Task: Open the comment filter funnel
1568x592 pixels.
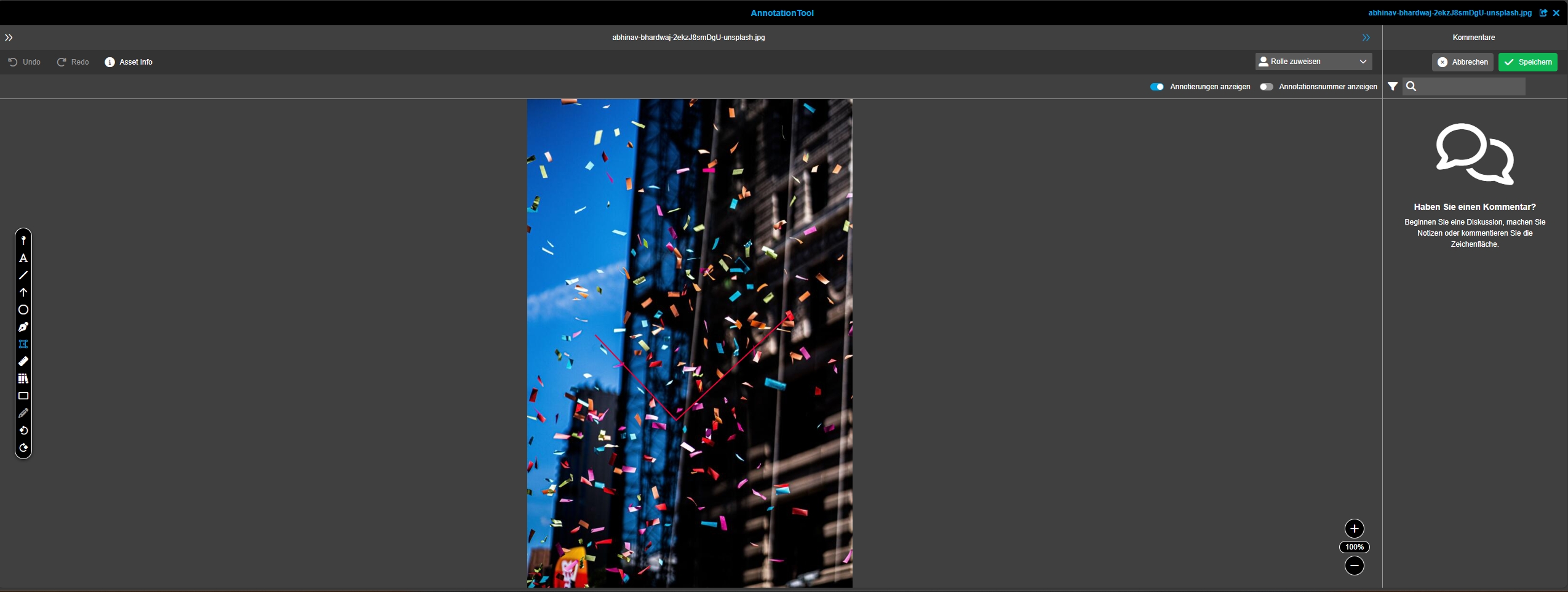Action: click(1393, 87)
